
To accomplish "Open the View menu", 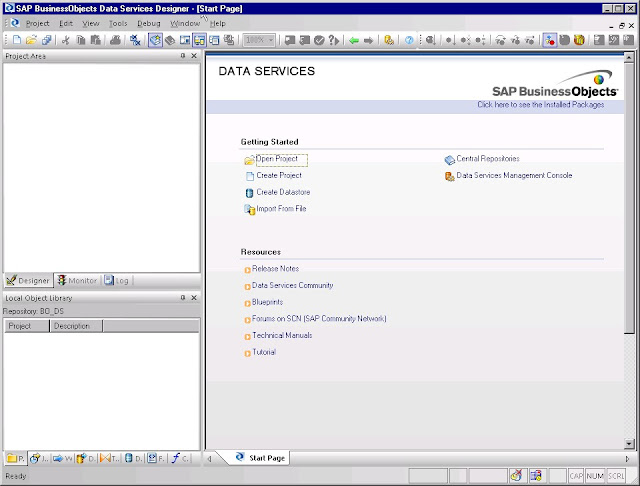I will (x=91, y=24).
